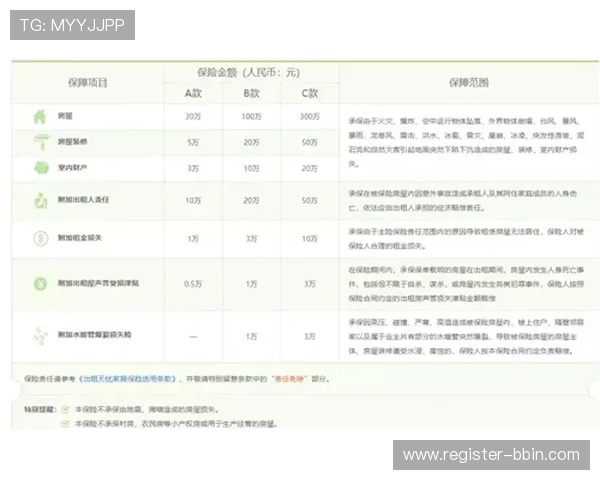Click the water drops icon for 附加水暖管爆裂损失险
600x480 pixels.
pyautogui.click(x=40, y=336)
